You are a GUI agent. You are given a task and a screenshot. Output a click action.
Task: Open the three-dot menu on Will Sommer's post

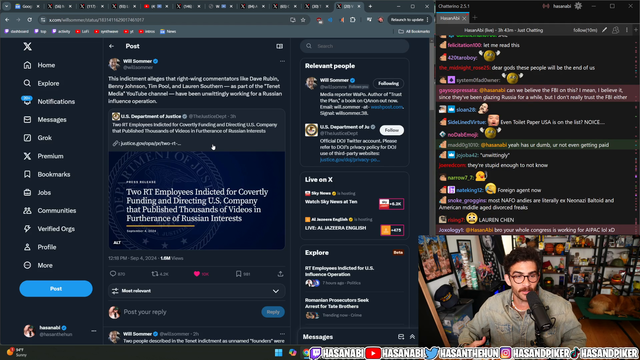(282, 61)
